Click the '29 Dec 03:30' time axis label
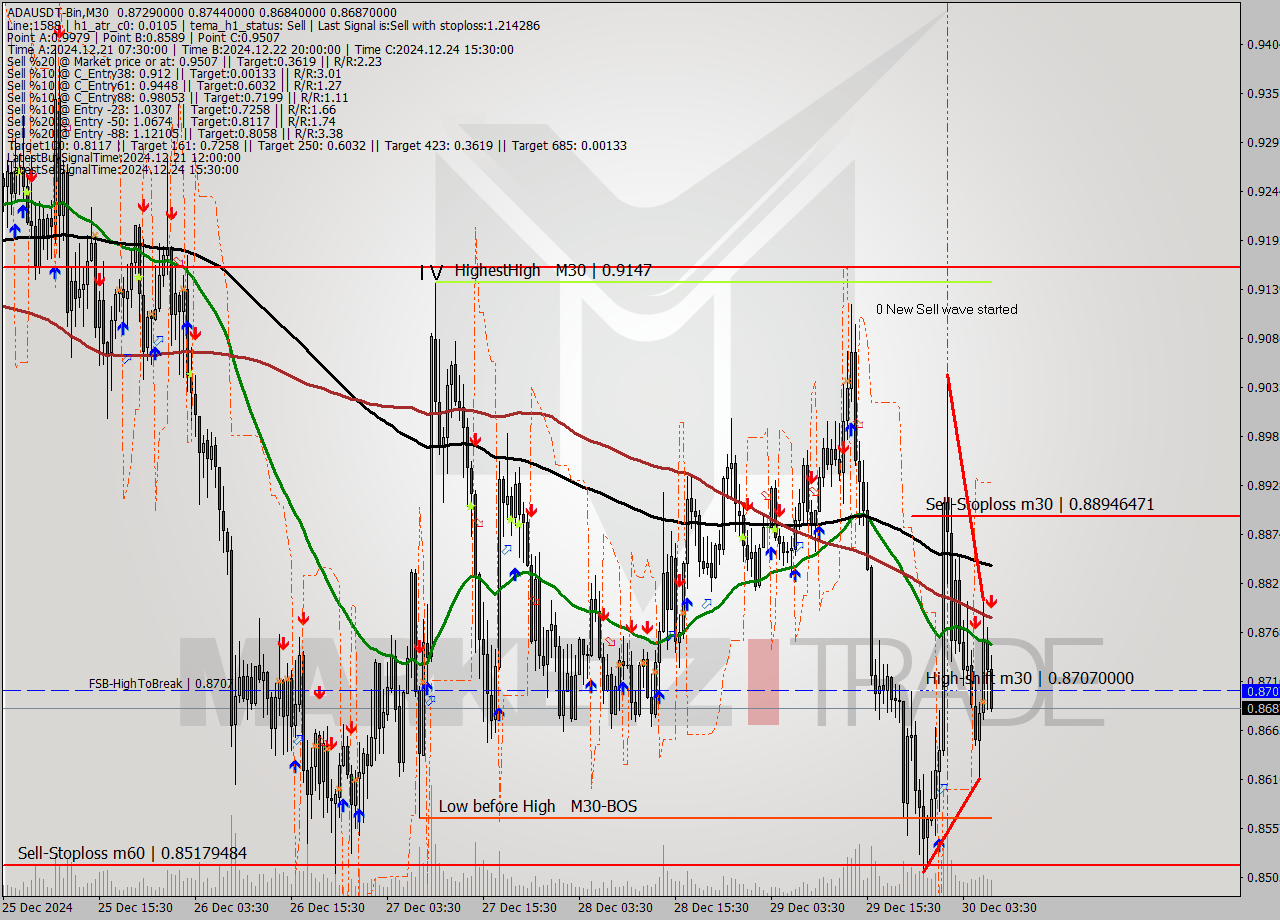Image resolution: width=1280 pixels, height=920 pixels. pyautogui.click(x=807, y=908)
